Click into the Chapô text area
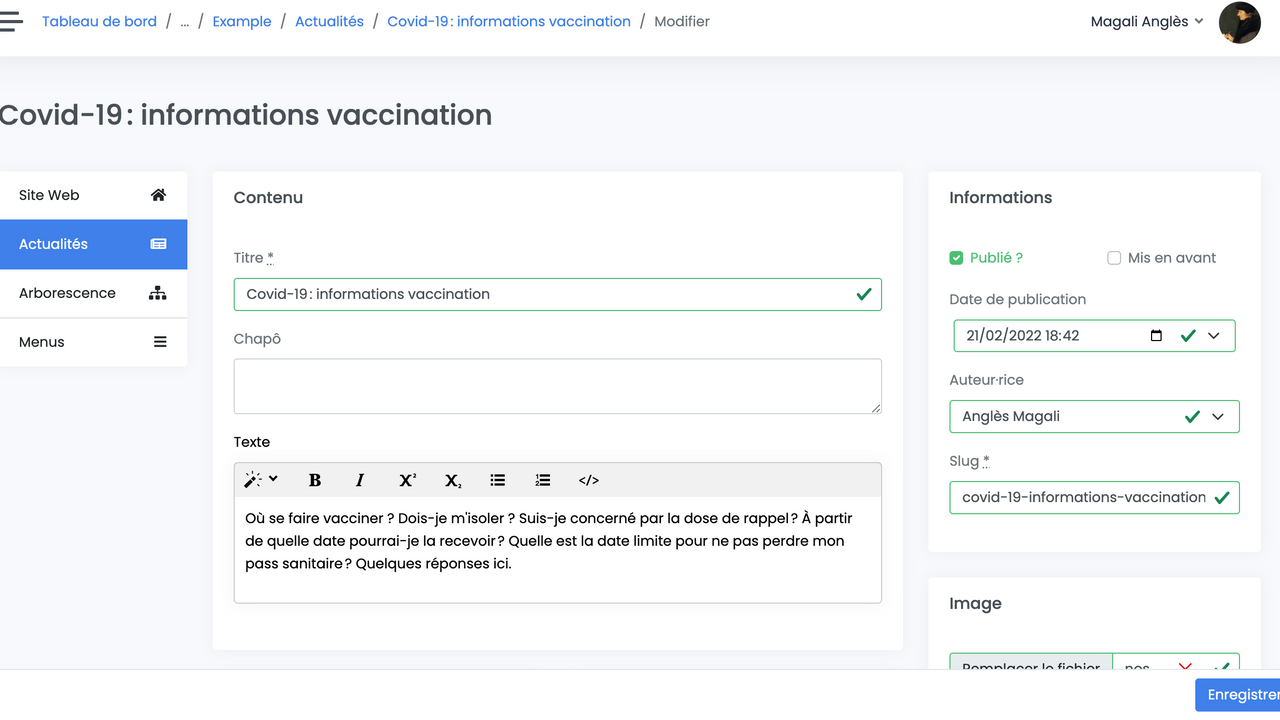Image resolution: width=1280 pixels, height=720 pixels. (x=557, y=386)
